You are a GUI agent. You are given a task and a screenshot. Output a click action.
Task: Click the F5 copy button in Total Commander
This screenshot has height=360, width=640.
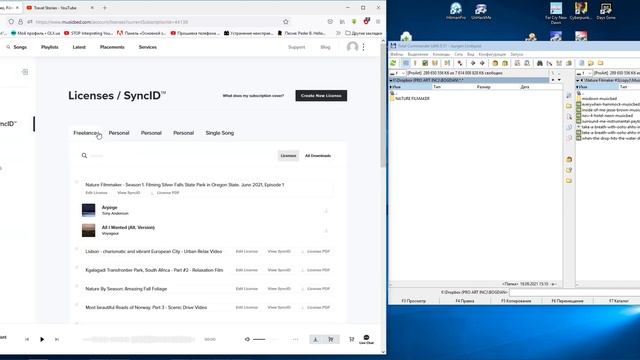coord(516,301)
